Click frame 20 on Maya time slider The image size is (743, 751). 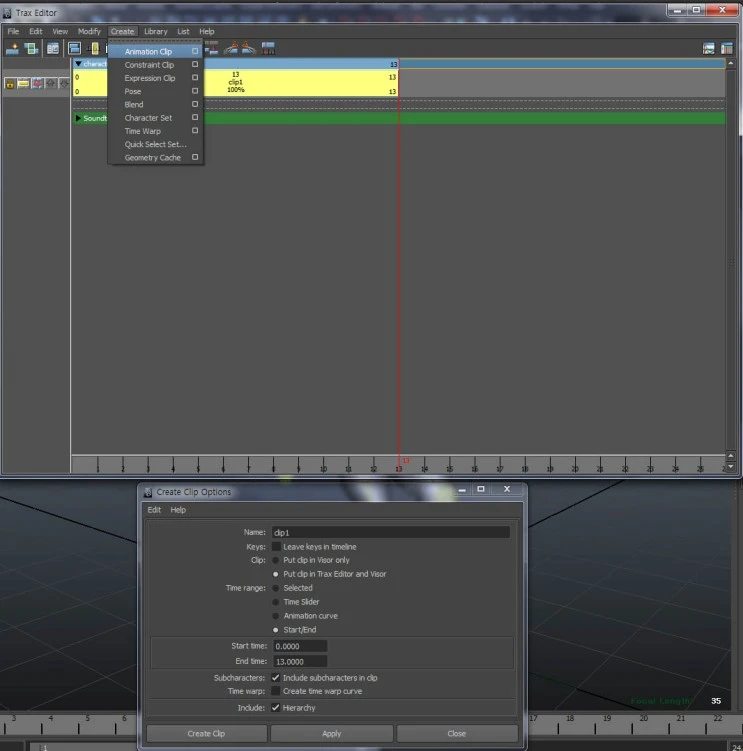[x=644, y=724]
